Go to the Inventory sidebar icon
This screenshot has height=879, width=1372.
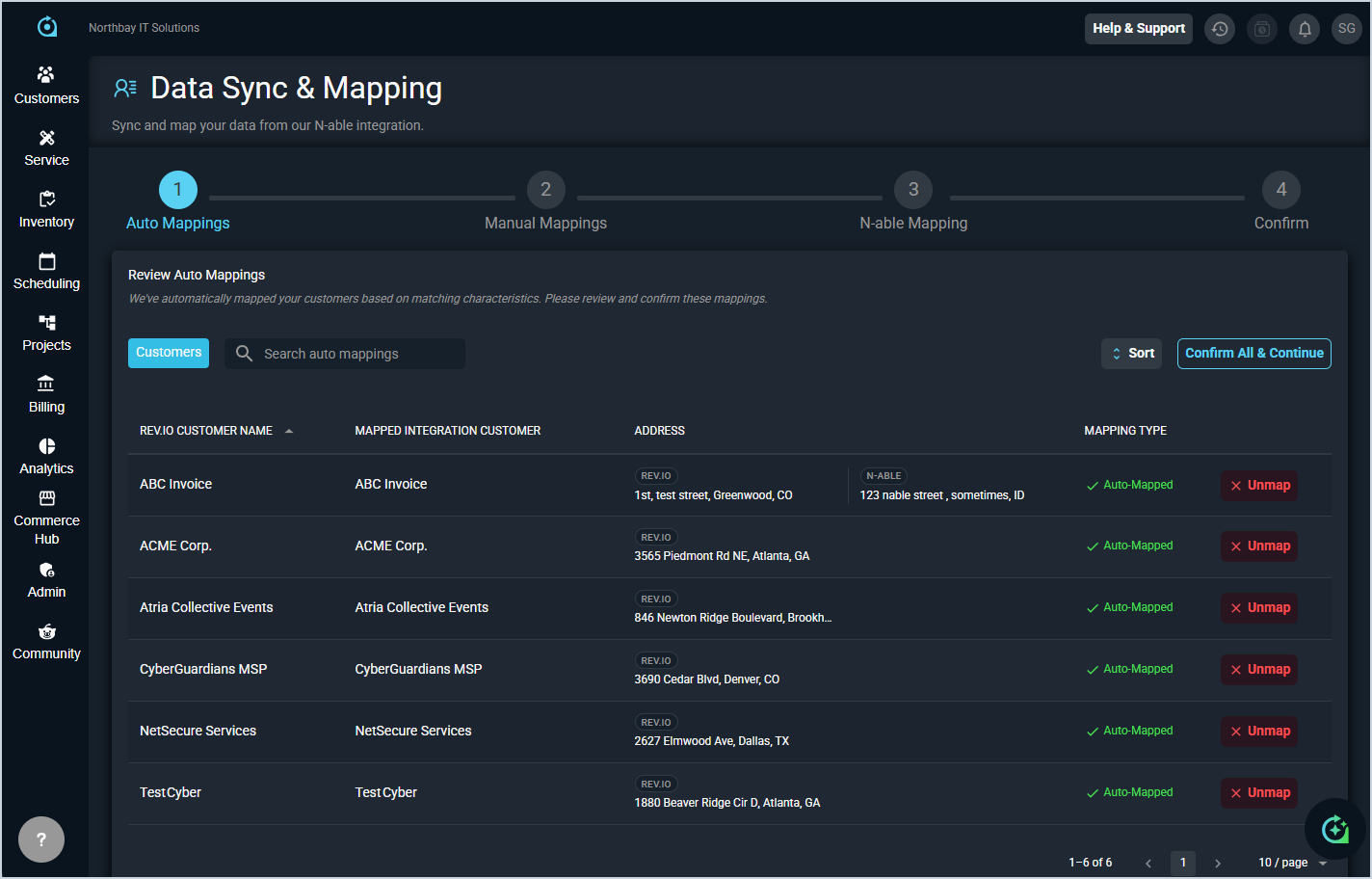pyautogui.click(x=46, y=200)
